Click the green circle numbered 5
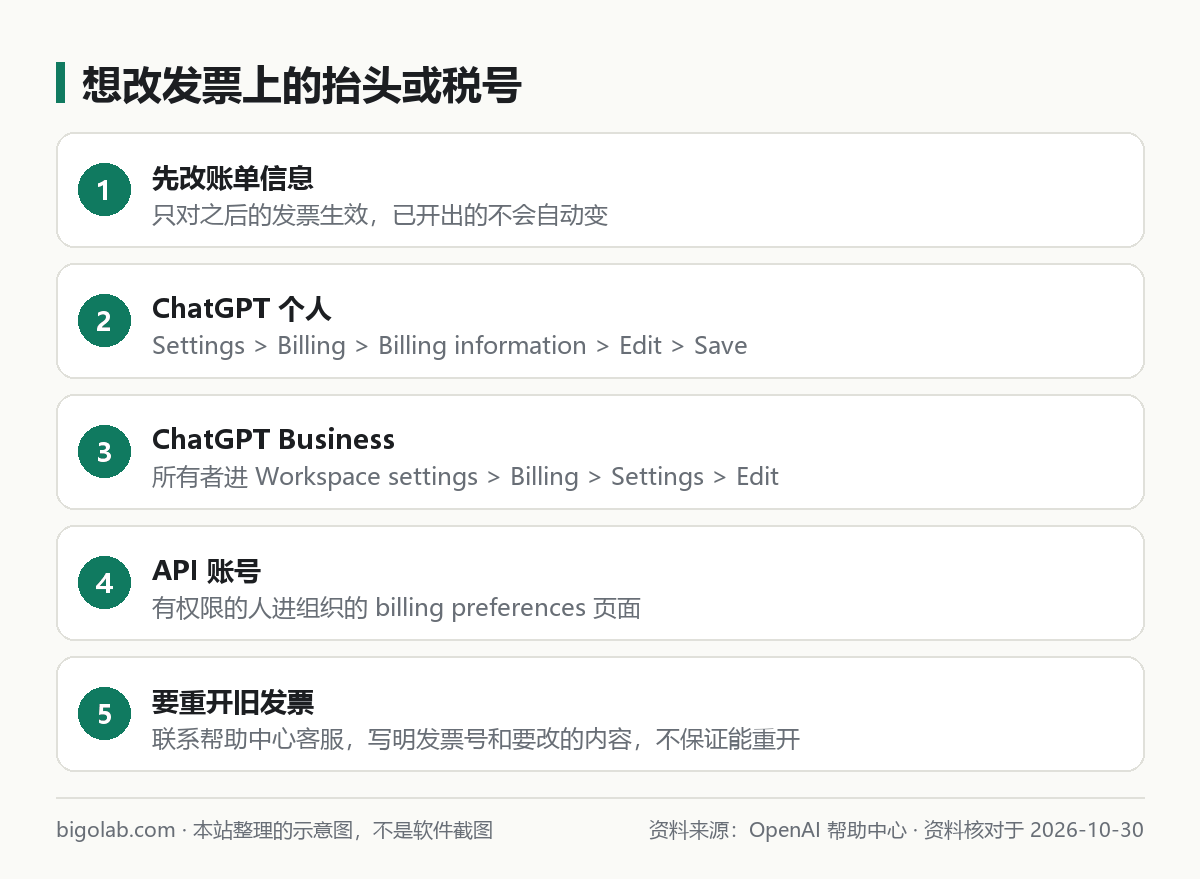Viewport: 1200px width, 879px height. tap(104, 714)
